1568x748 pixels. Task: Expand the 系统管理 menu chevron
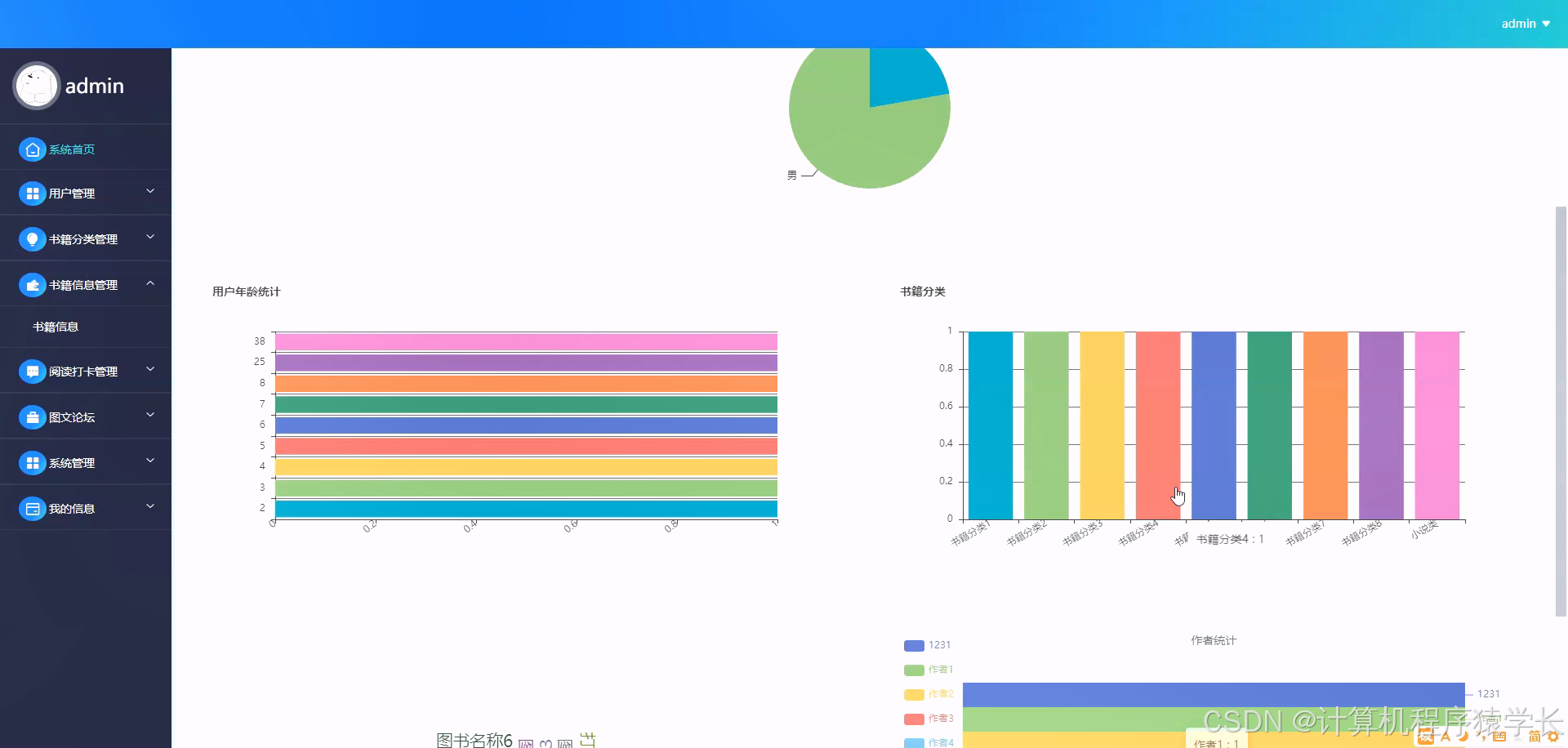tap(150, 461)
